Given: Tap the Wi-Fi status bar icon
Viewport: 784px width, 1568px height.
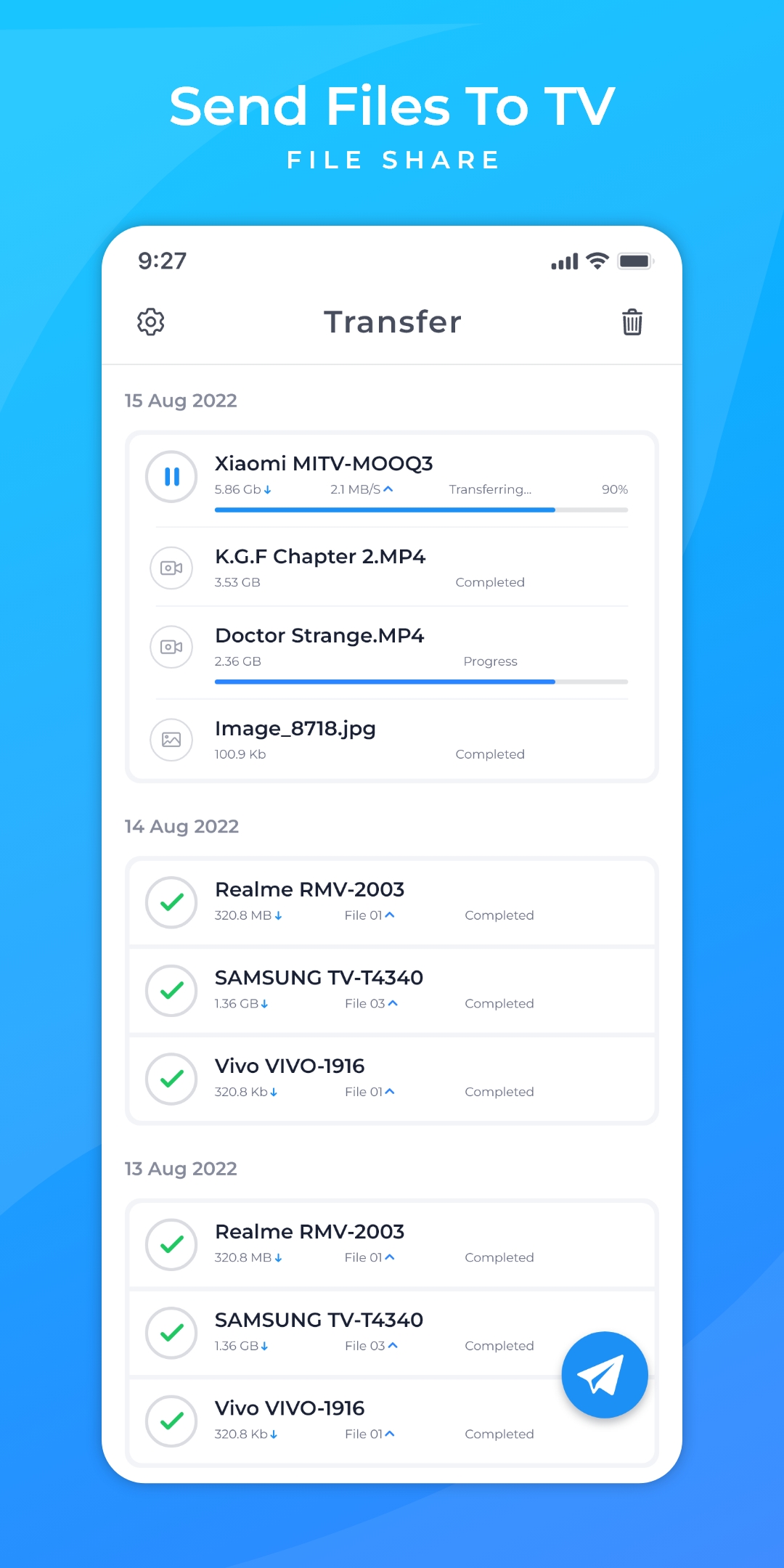Looking at the screenshot, I should 597,261.
